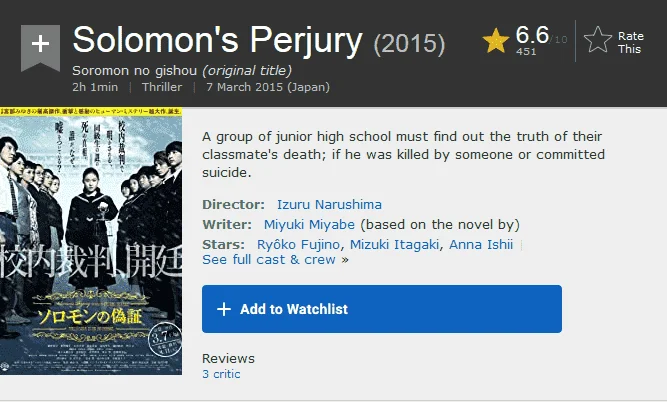
Task: Click the 451 ratings count
Action: [526, 51]
